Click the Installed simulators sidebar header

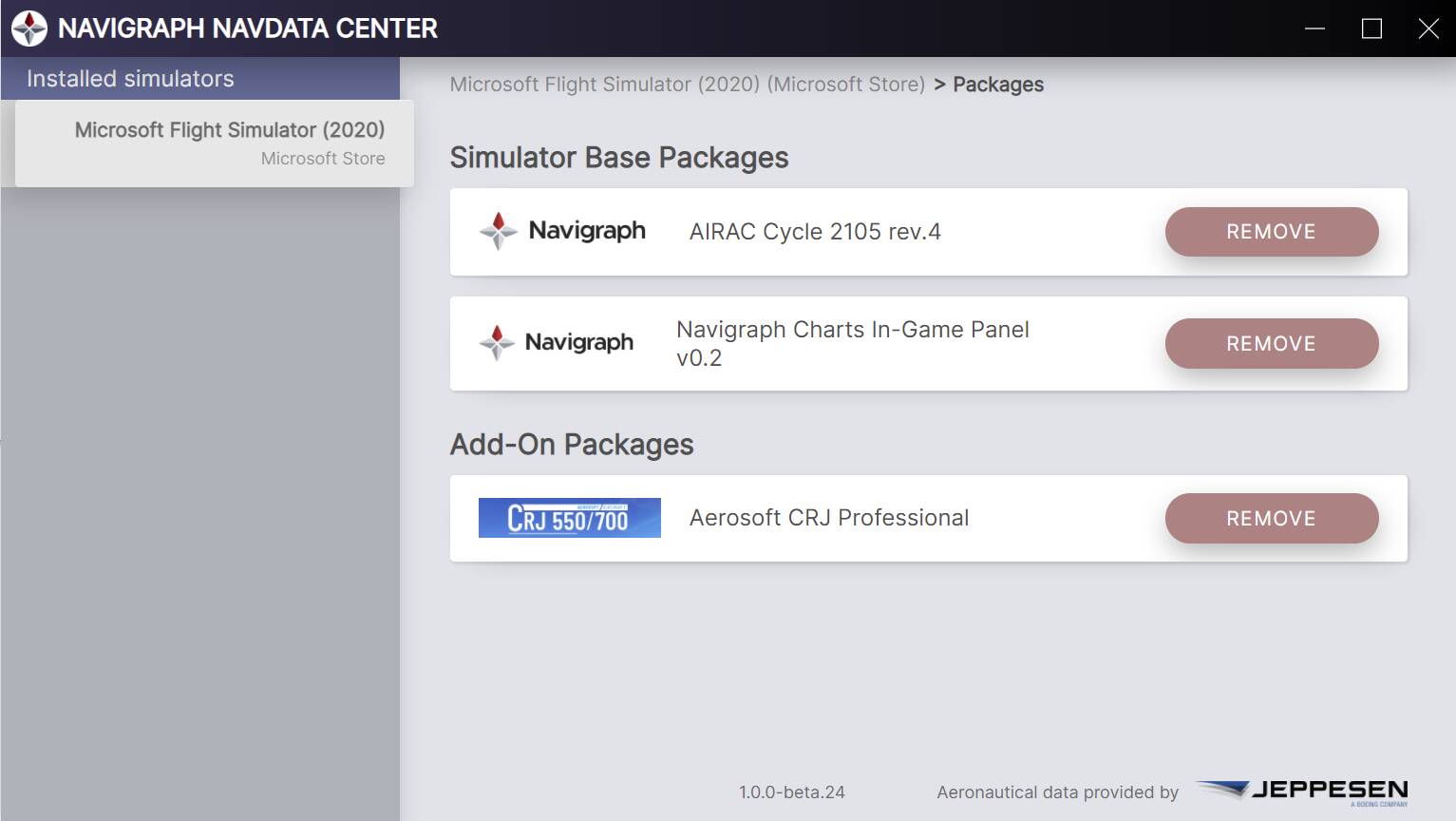click(130, 79)
